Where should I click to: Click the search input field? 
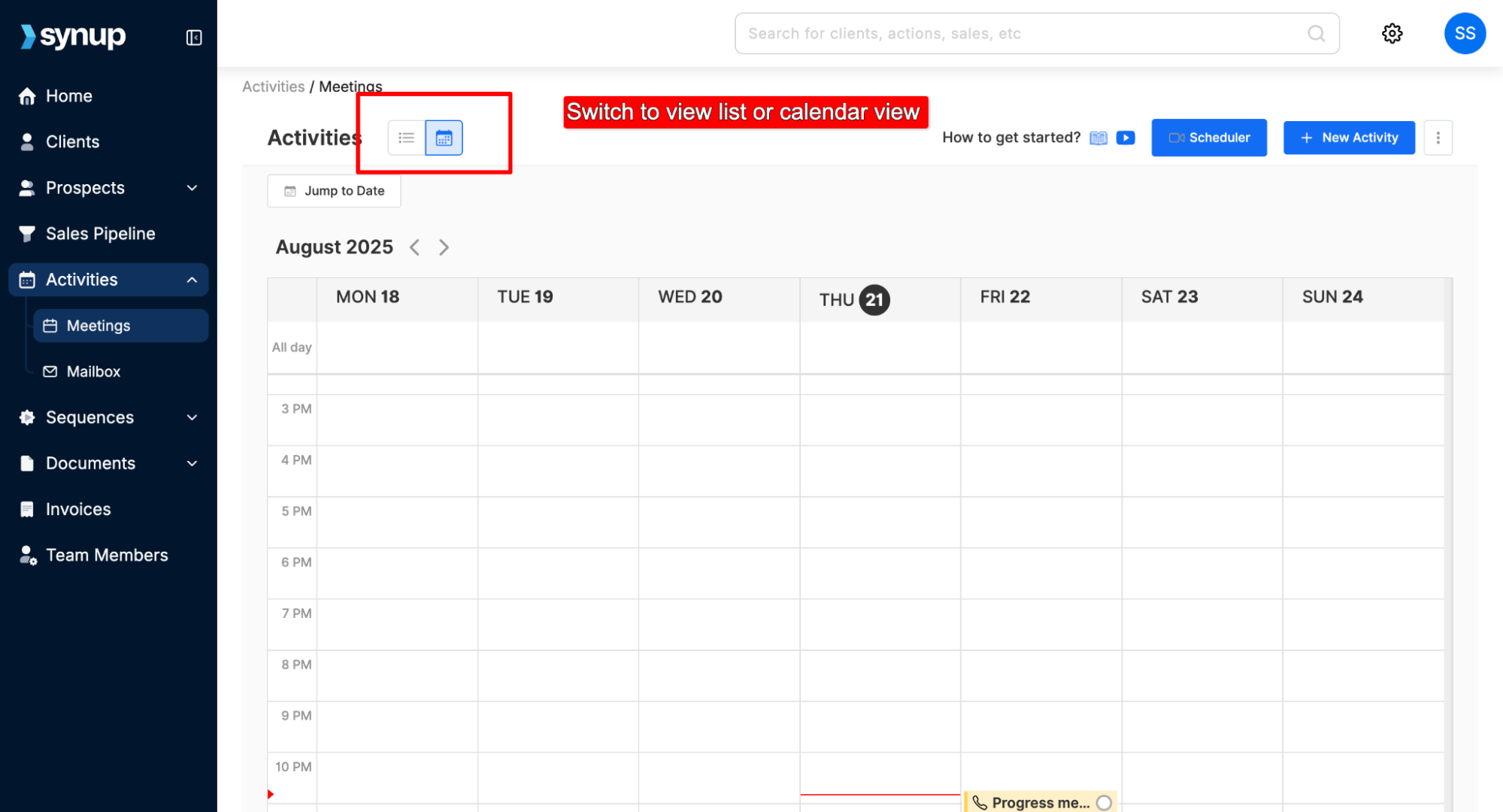pos(1037,33)
